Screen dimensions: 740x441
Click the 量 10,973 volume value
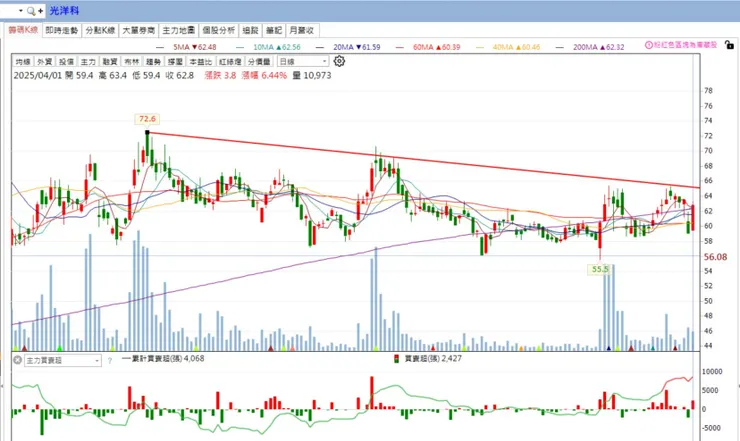coord(312,76)
